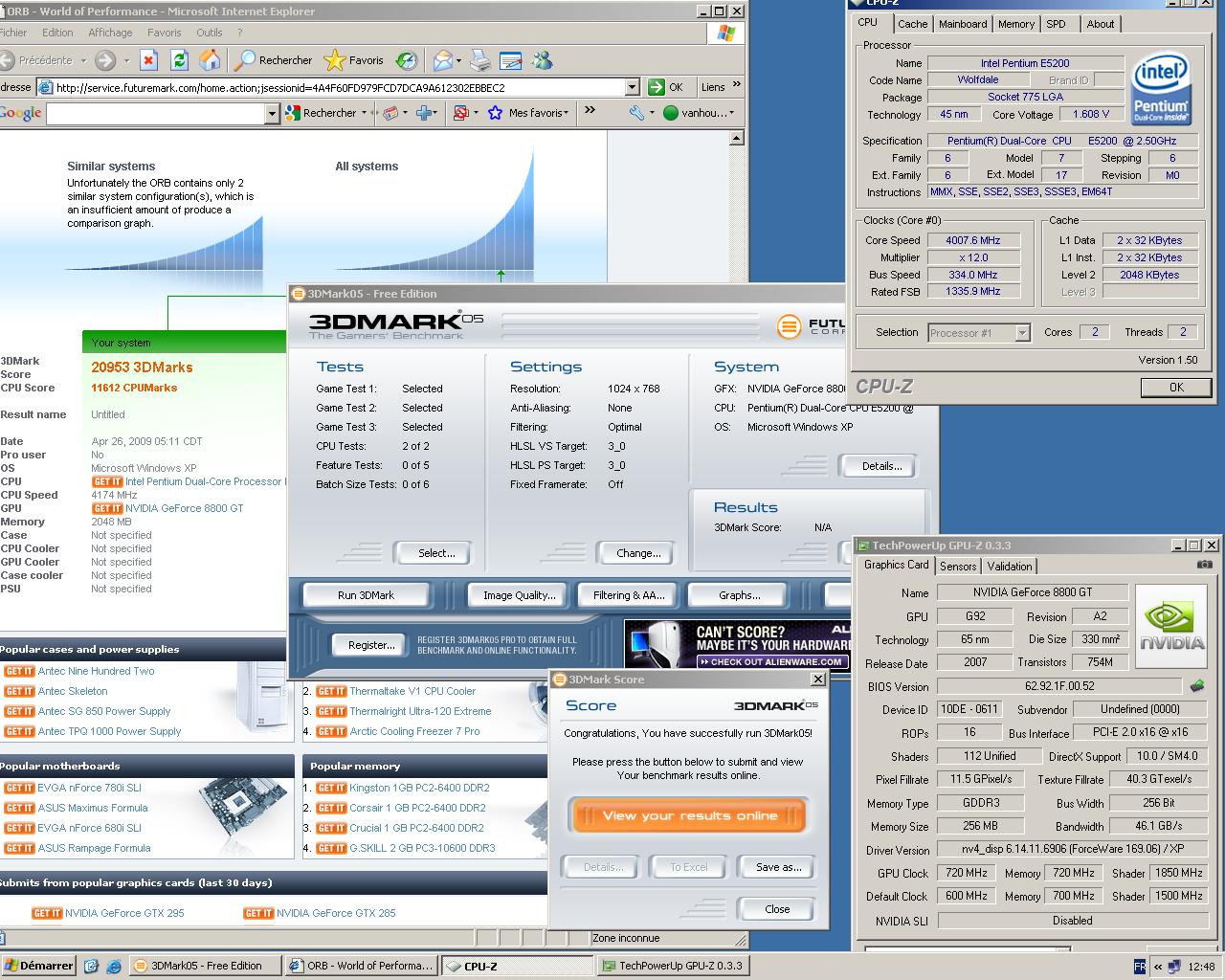The height and width of the screenshot is (980, 1225).
Task: Open the Graphs button in 3DMark05
Action: pos(739,595)
